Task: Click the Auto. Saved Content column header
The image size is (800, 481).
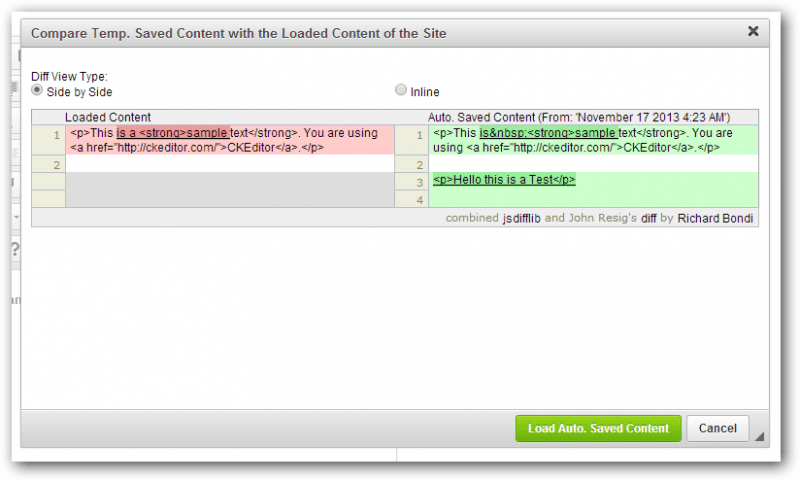Action: [x=578, y=117]
